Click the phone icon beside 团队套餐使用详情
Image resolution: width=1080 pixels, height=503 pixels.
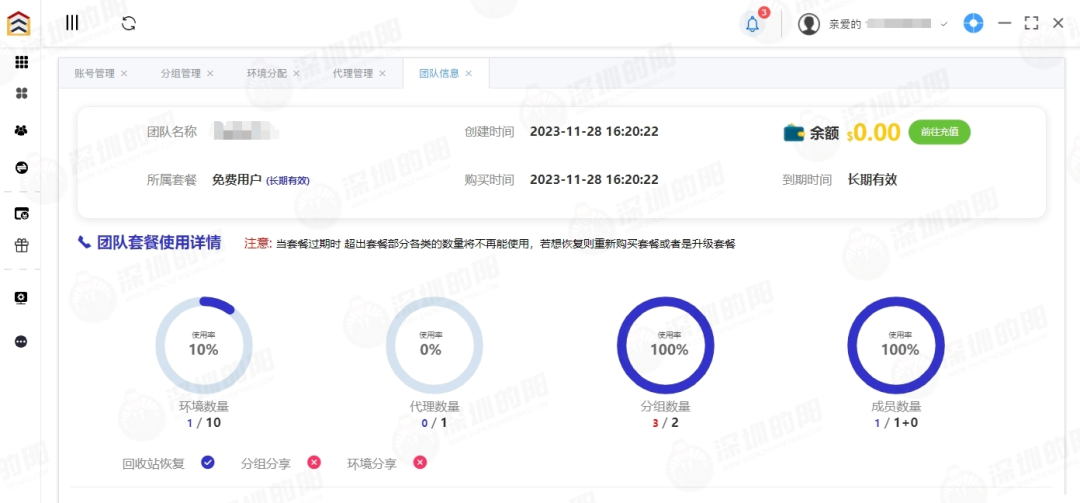84,243
